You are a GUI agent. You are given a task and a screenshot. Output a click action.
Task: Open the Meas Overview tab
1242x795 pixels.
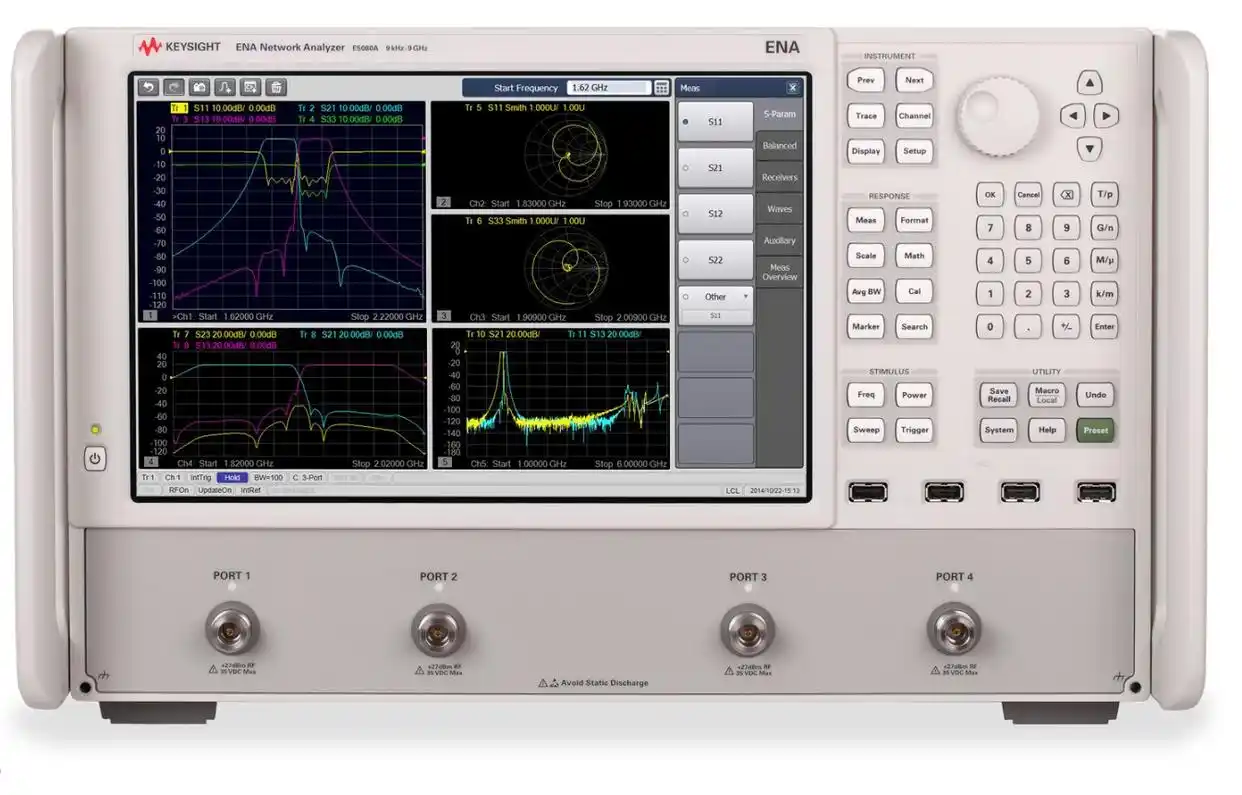coord(779,272)
